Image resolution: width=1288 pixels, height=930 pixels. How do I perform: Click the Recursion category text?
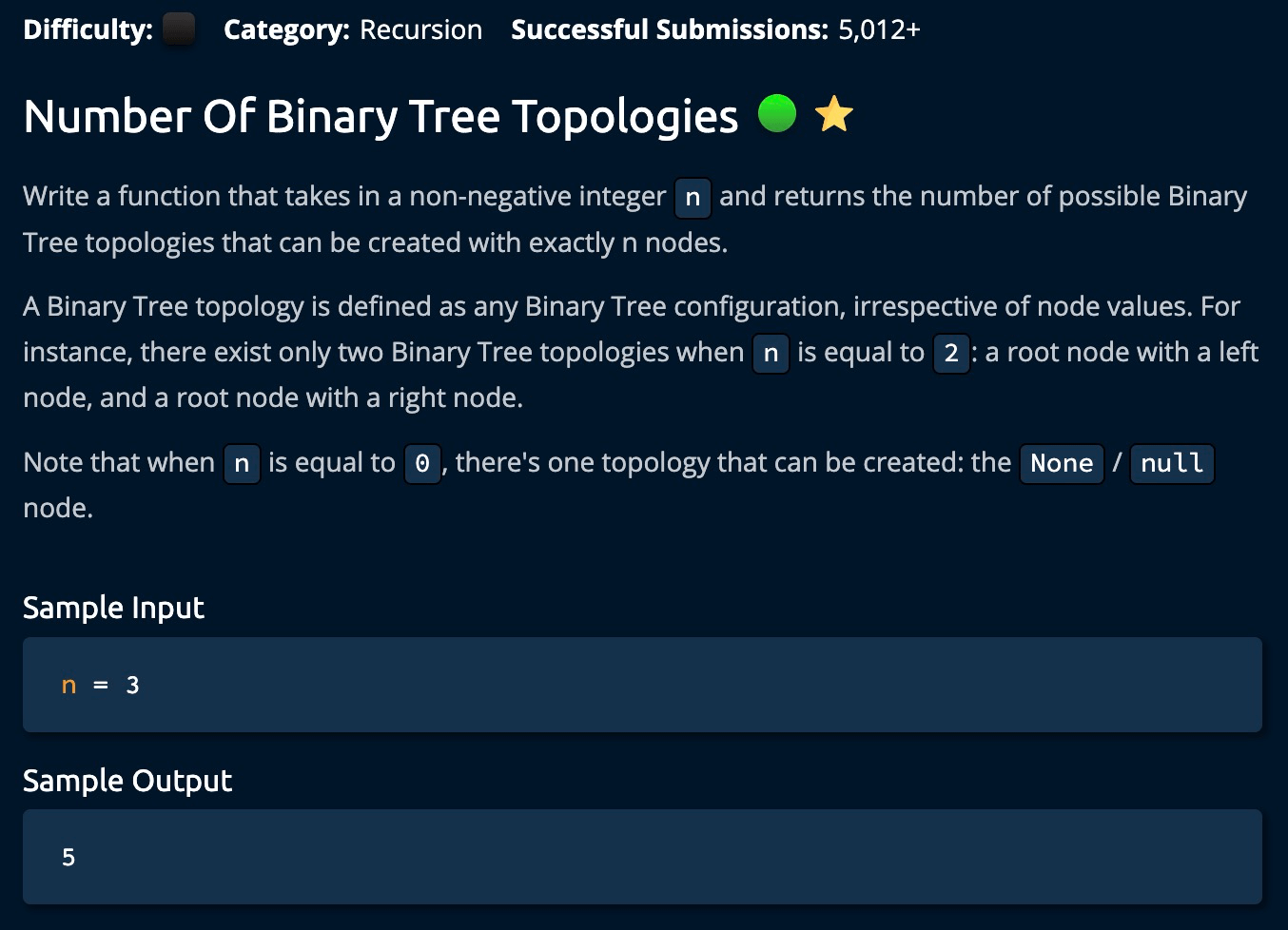coord(420,29)
